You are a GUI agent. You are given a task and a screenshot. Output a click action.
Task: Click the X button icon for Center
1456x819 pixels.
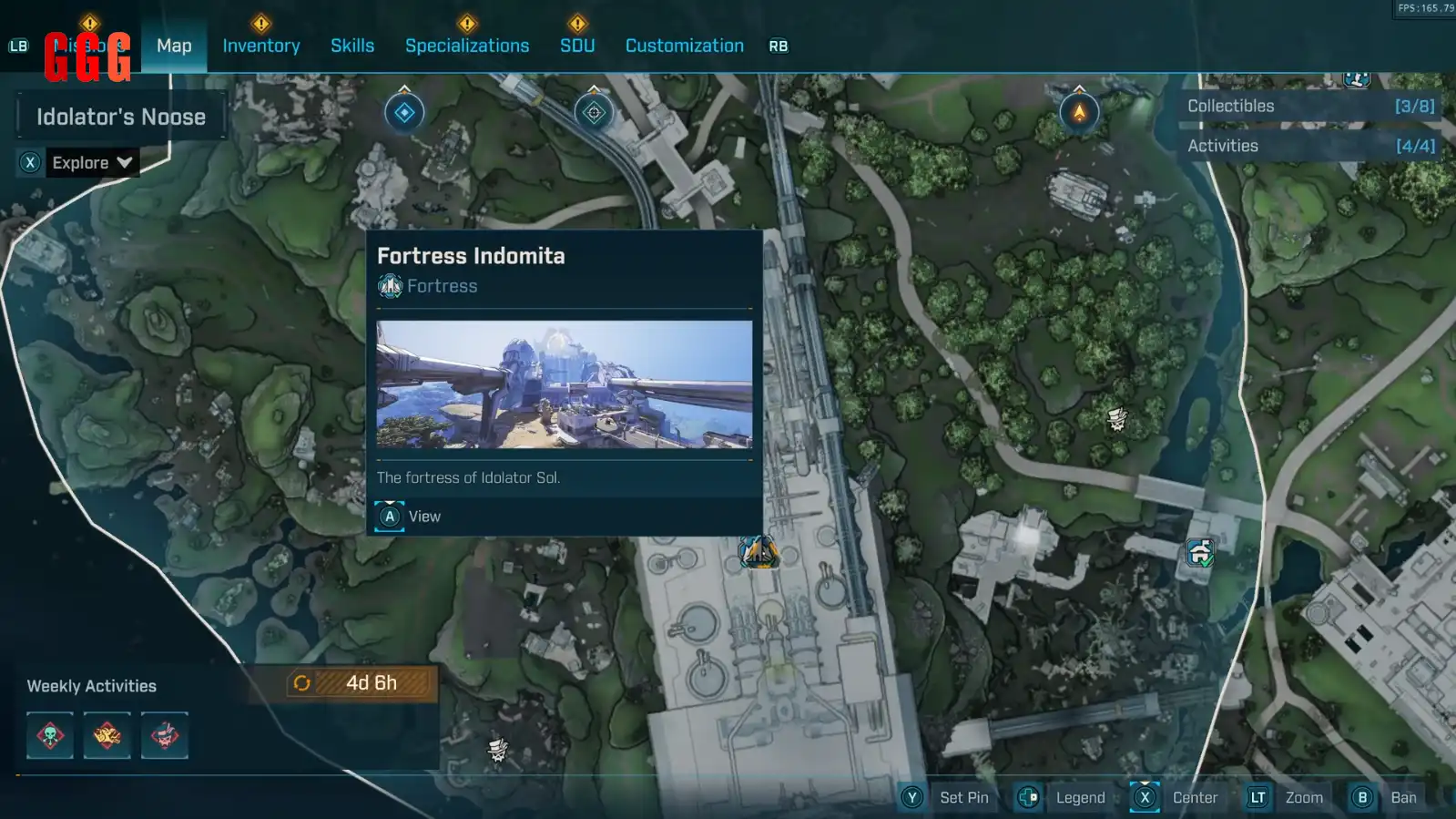[1145, 797]
